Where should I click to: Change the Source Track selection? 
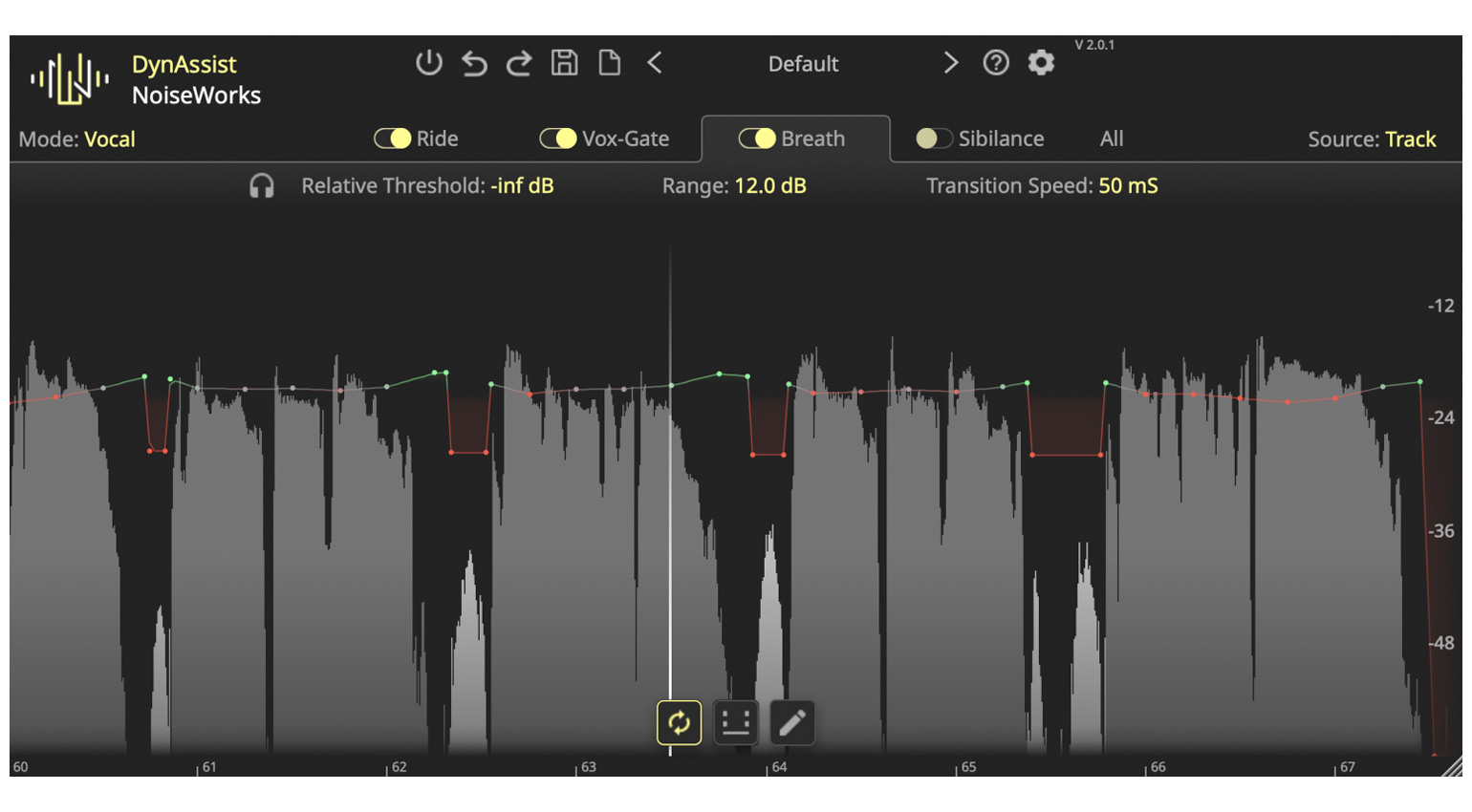1410,139
